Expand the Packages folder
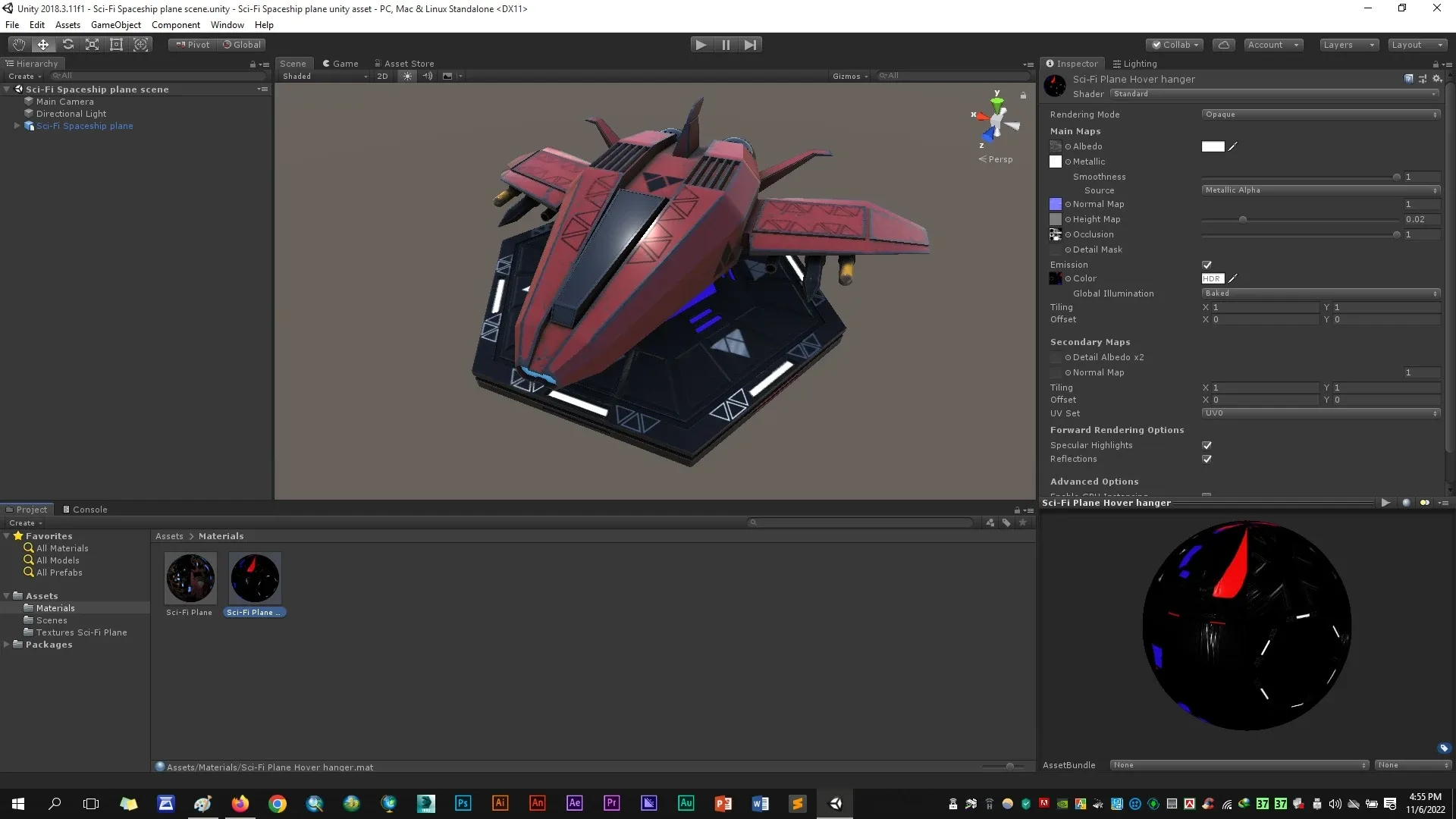This screenshot has height=819, width=1456. tap(7, 645)
